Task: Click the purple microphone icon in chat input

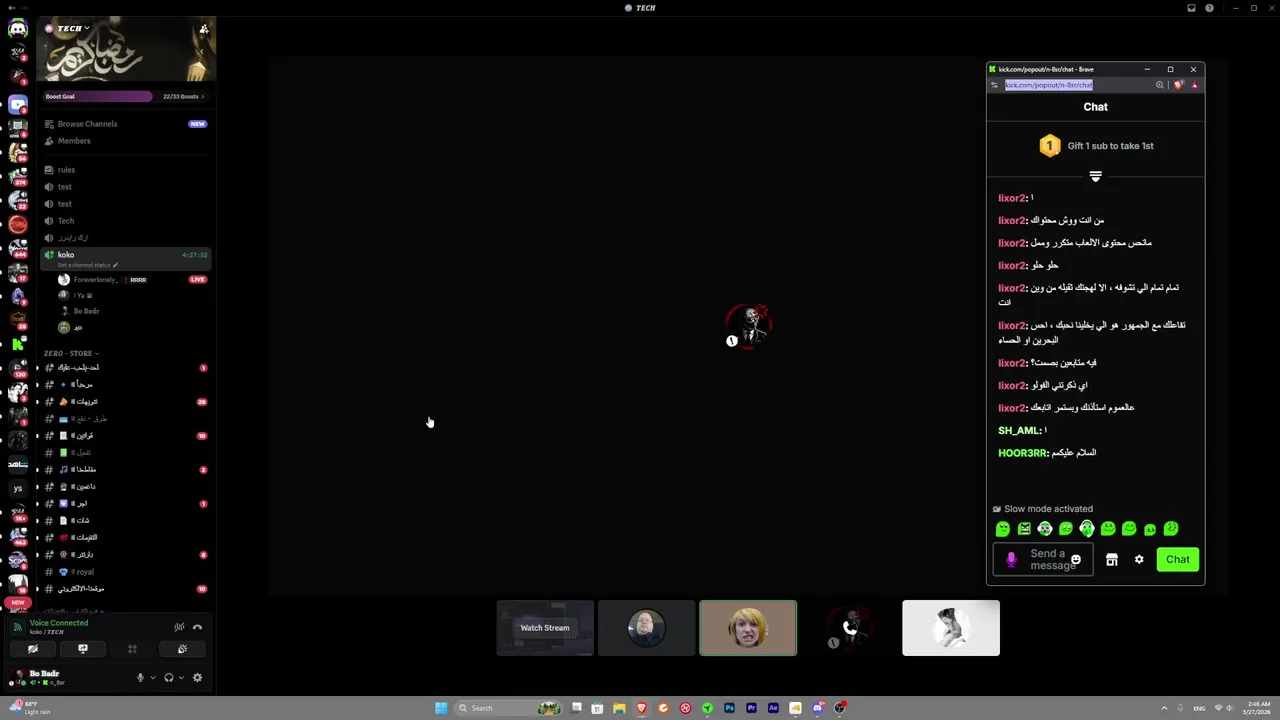Action: [1011, 560]
